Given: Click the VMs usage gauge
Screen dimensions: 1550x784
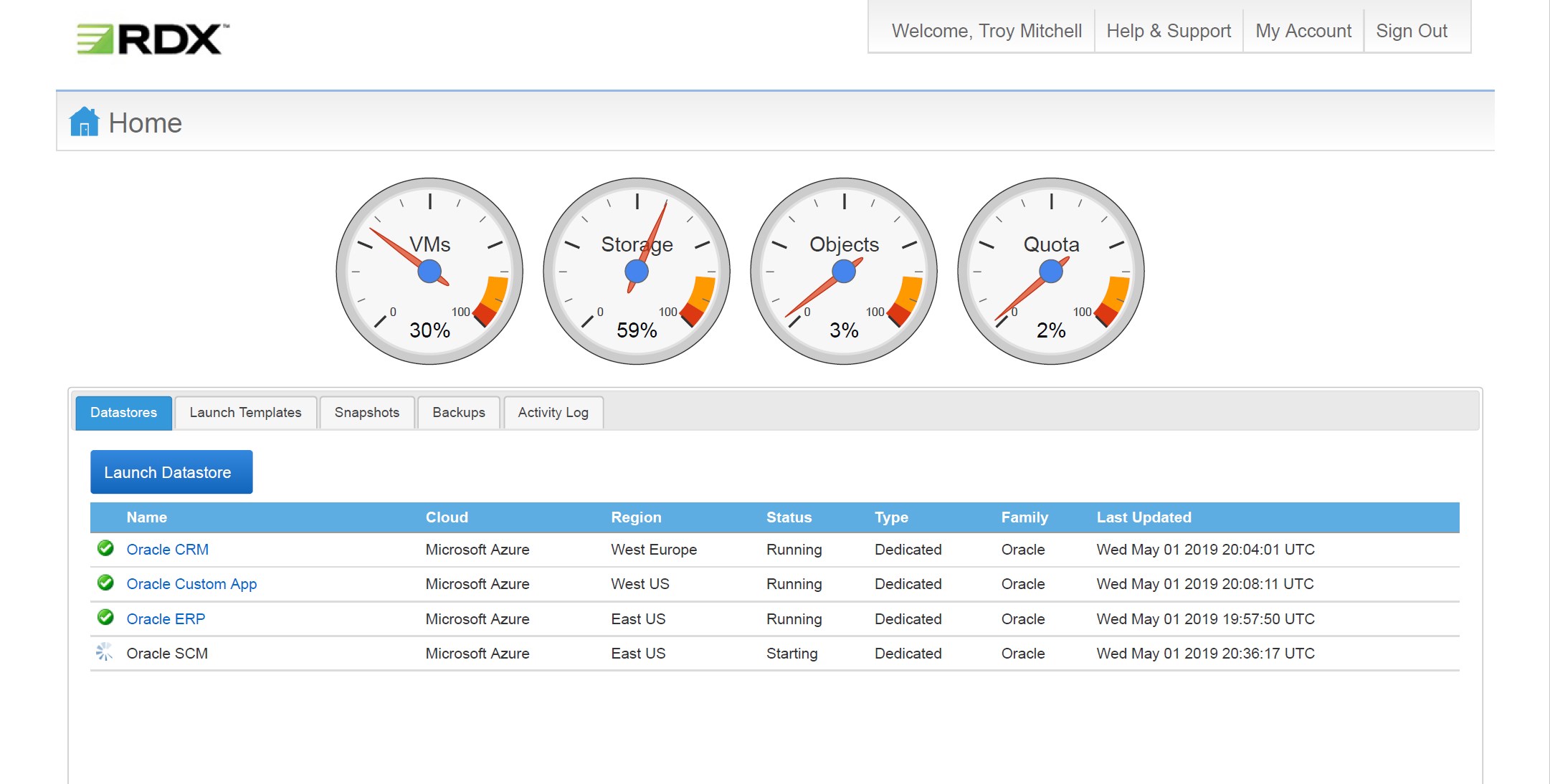Looking at the screenshot, I should (x=429, y=272).
